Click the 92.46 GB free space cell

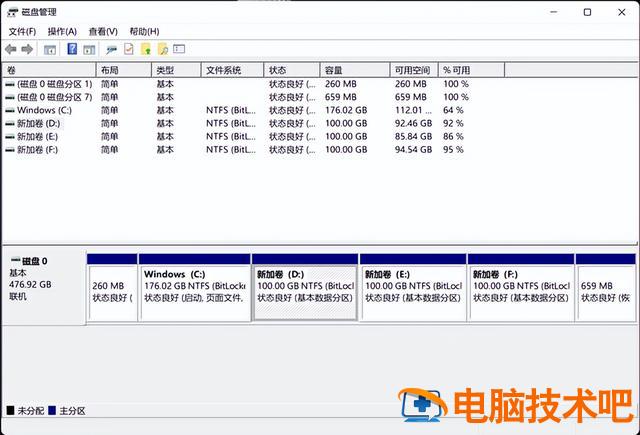click(413, 123)
